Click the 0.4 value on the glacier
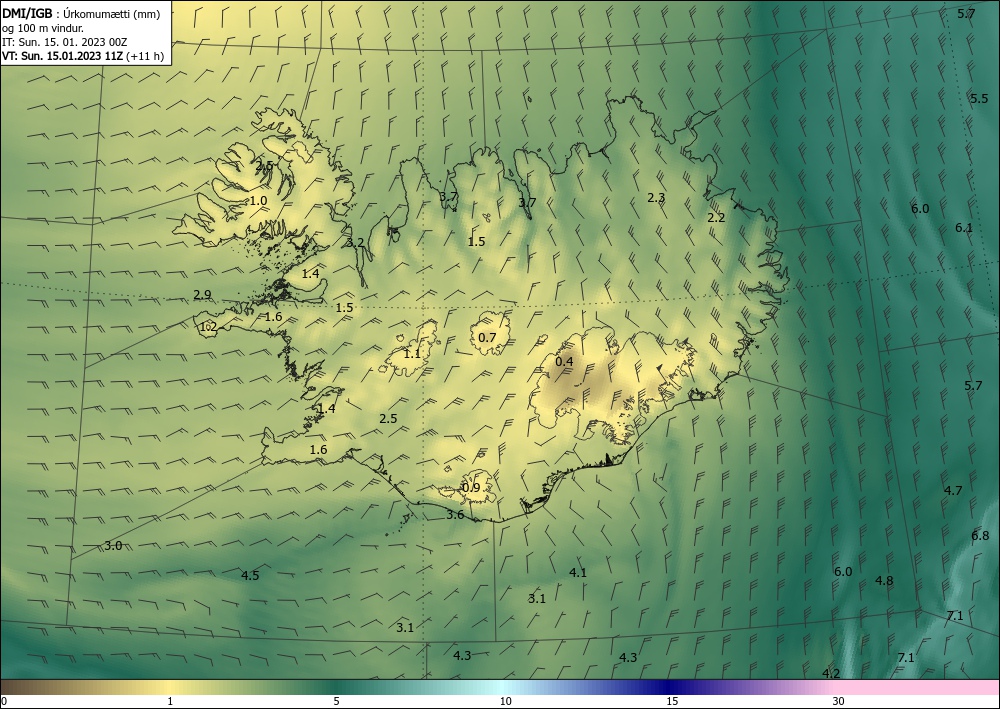This screenshot has height=709, width=1000. [564, 362]
